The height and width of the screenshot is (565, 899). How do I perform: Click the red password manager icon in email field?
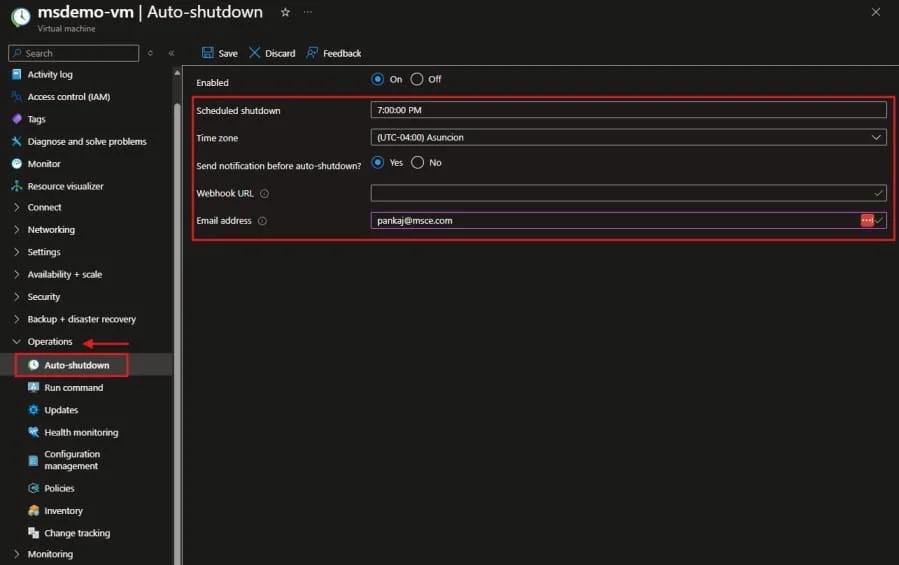click(867, 220)
